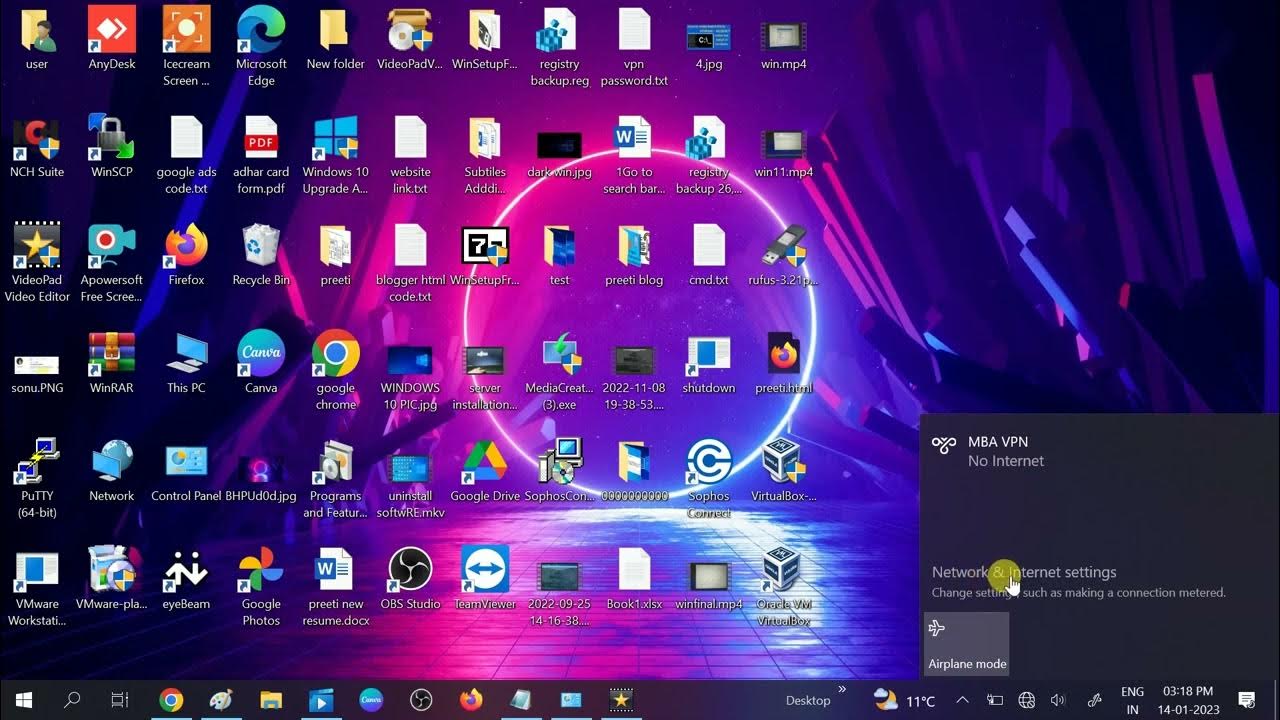Select the WinRAR desktop icon
The width and height of the screenshot is (1280, 720).
[x=112, y=363]
